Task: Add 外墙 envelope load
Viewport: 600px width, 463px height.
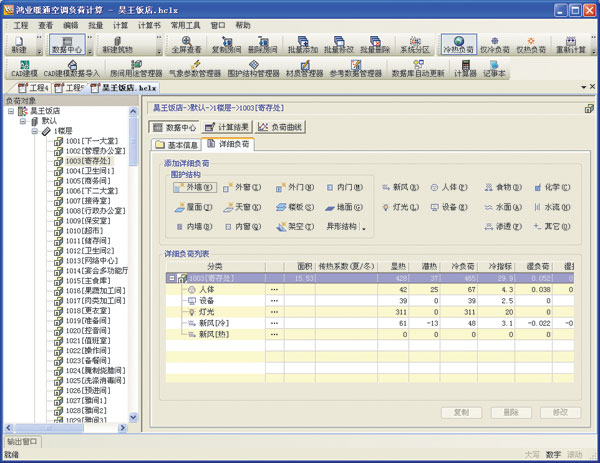Action: click(195, 187)
